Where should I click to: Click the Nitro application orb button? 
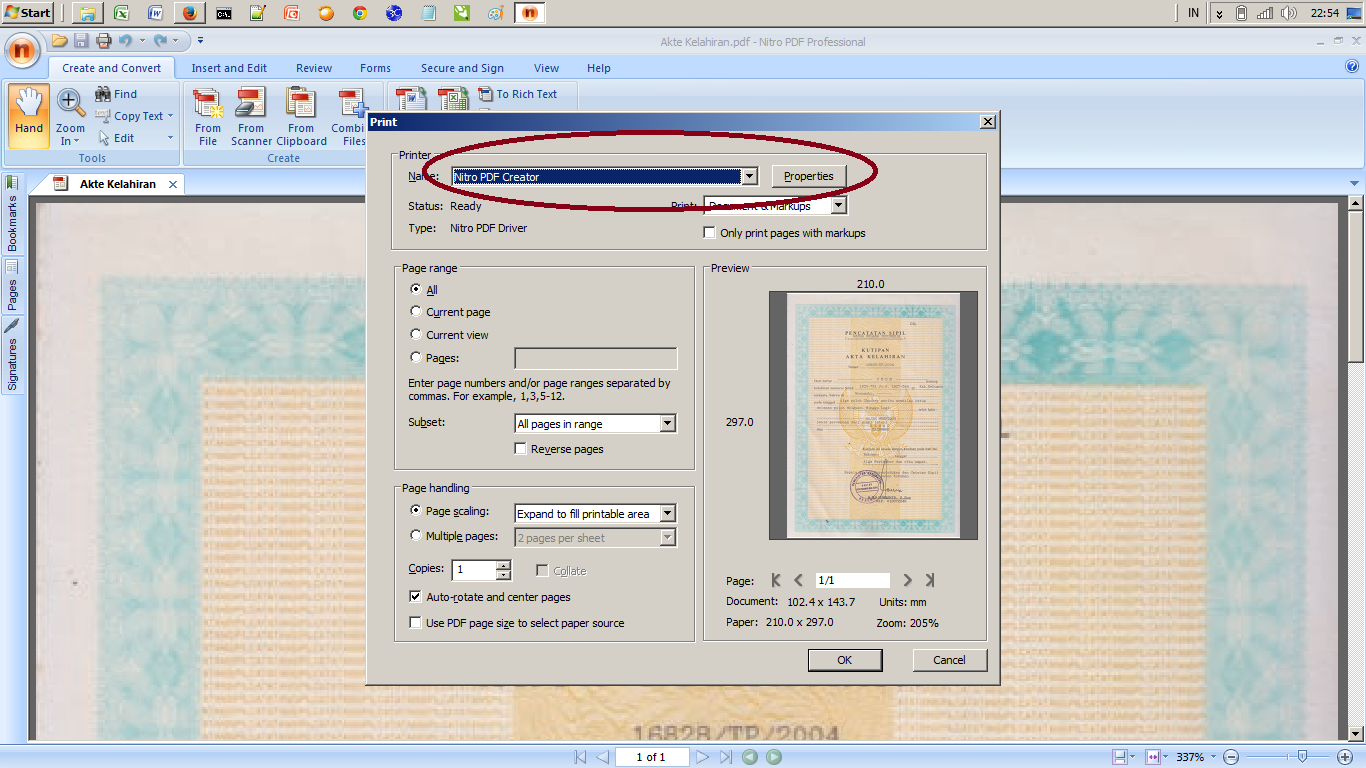tap(22, 49)
